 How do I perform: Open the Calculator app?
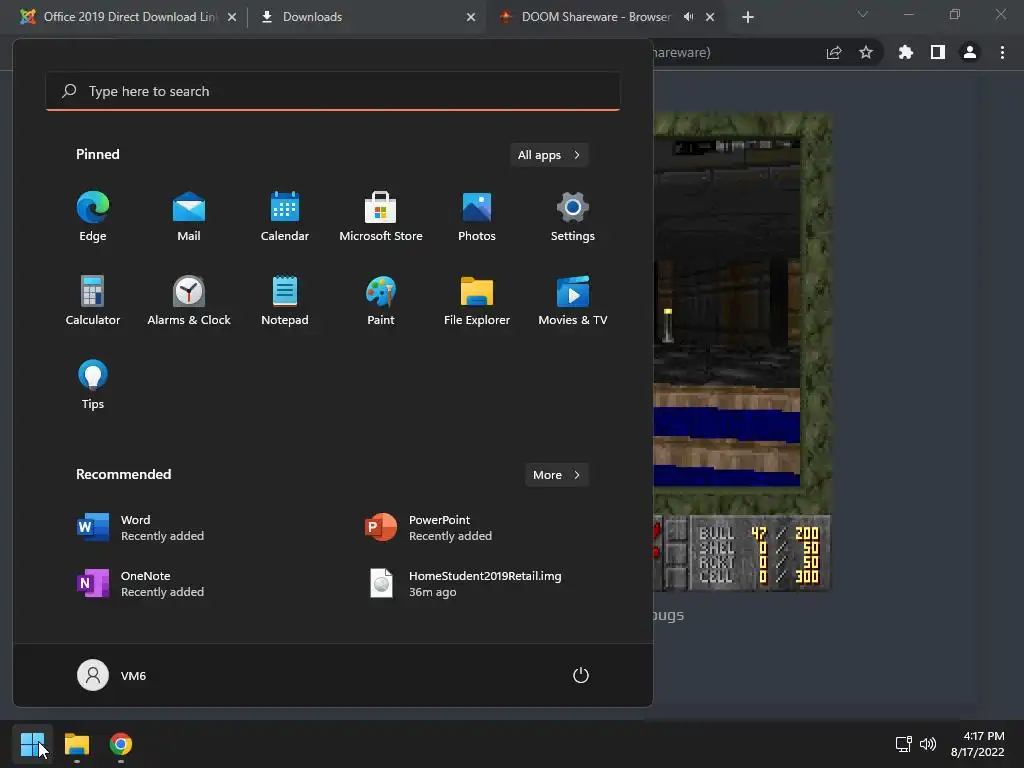(93, 301)
